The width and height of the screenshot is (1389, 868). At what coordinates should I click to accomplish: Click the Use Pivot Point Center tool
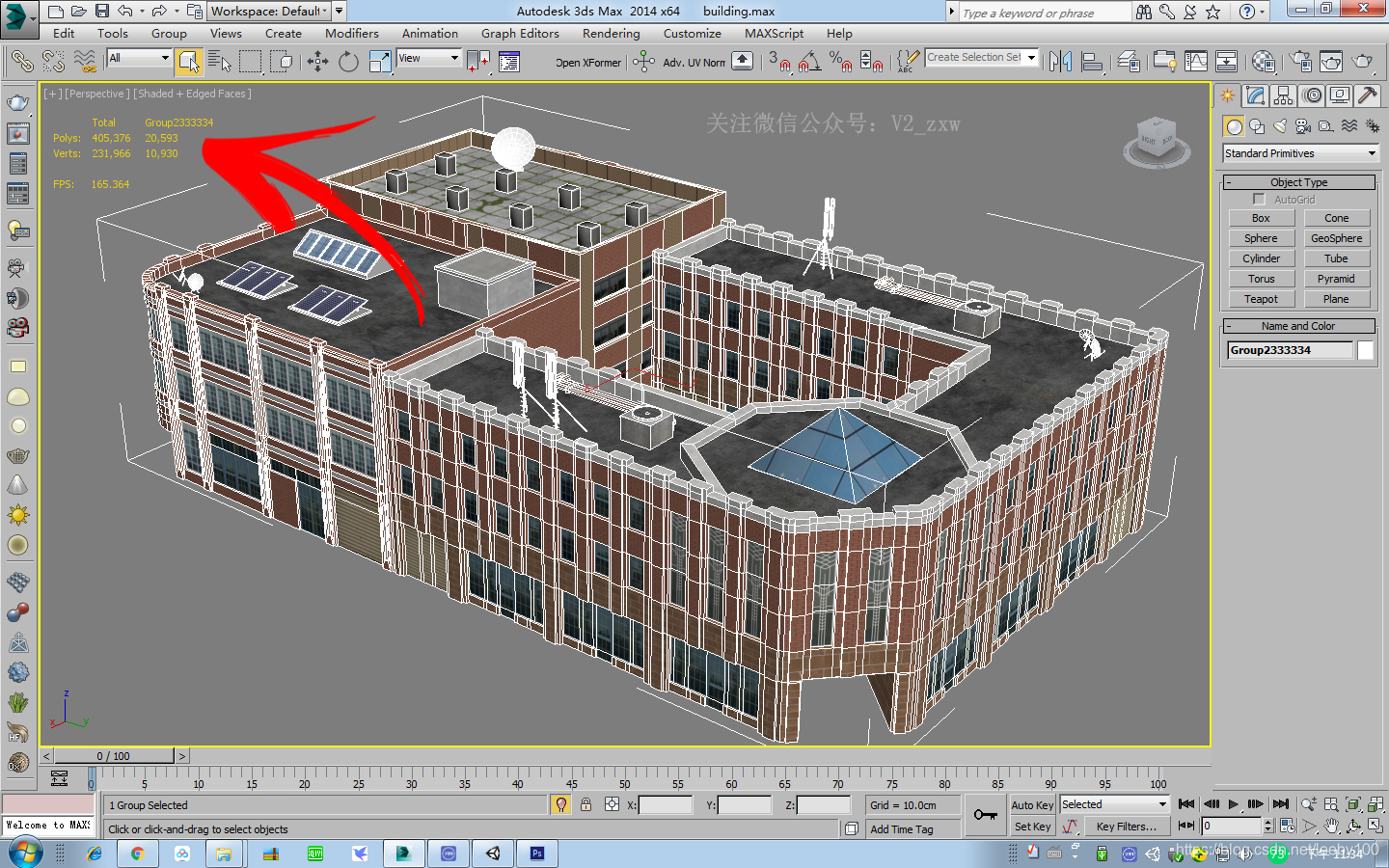coord(478,62)
